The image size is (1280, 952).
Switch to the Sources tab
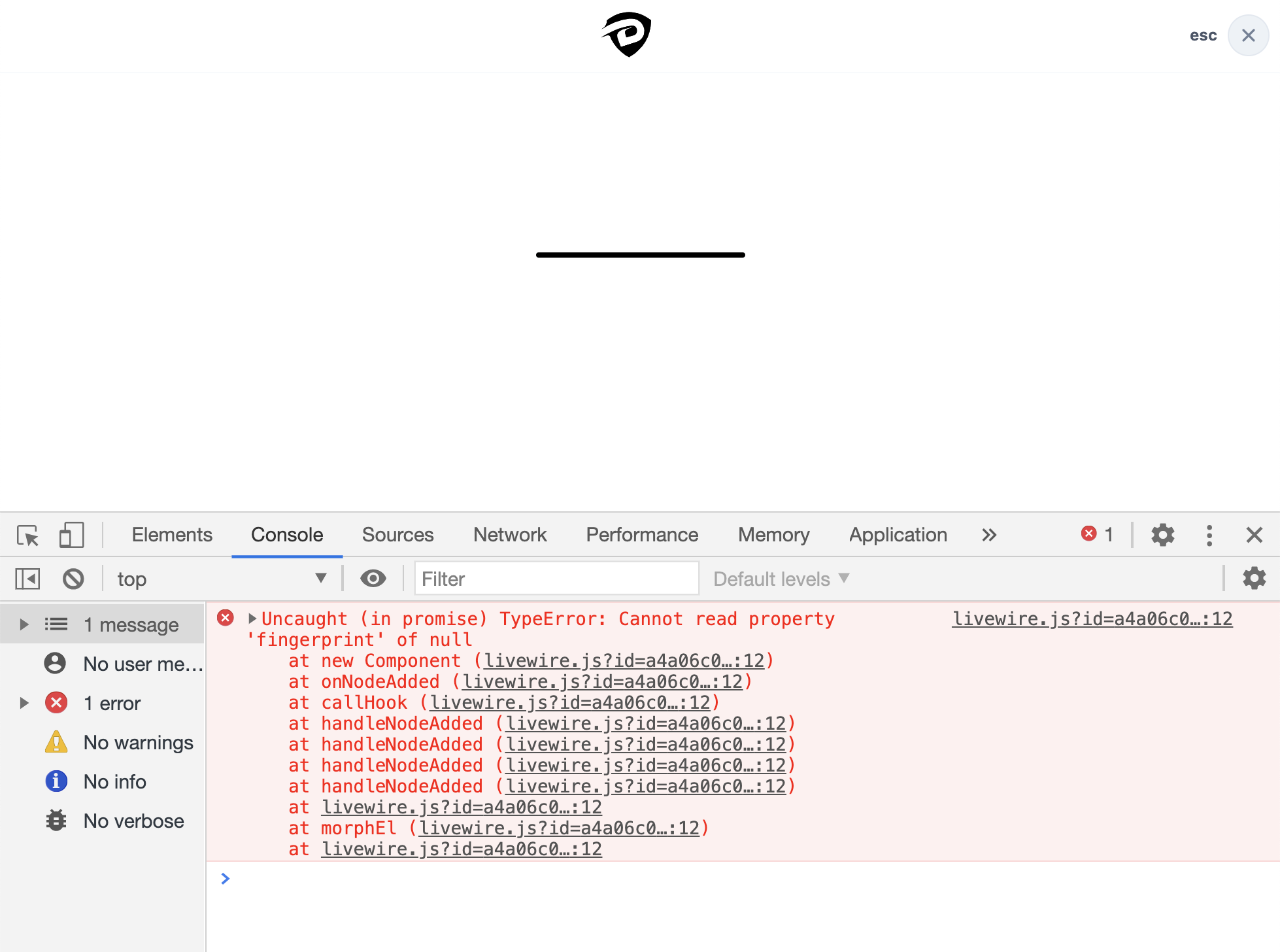pos(397,535)
